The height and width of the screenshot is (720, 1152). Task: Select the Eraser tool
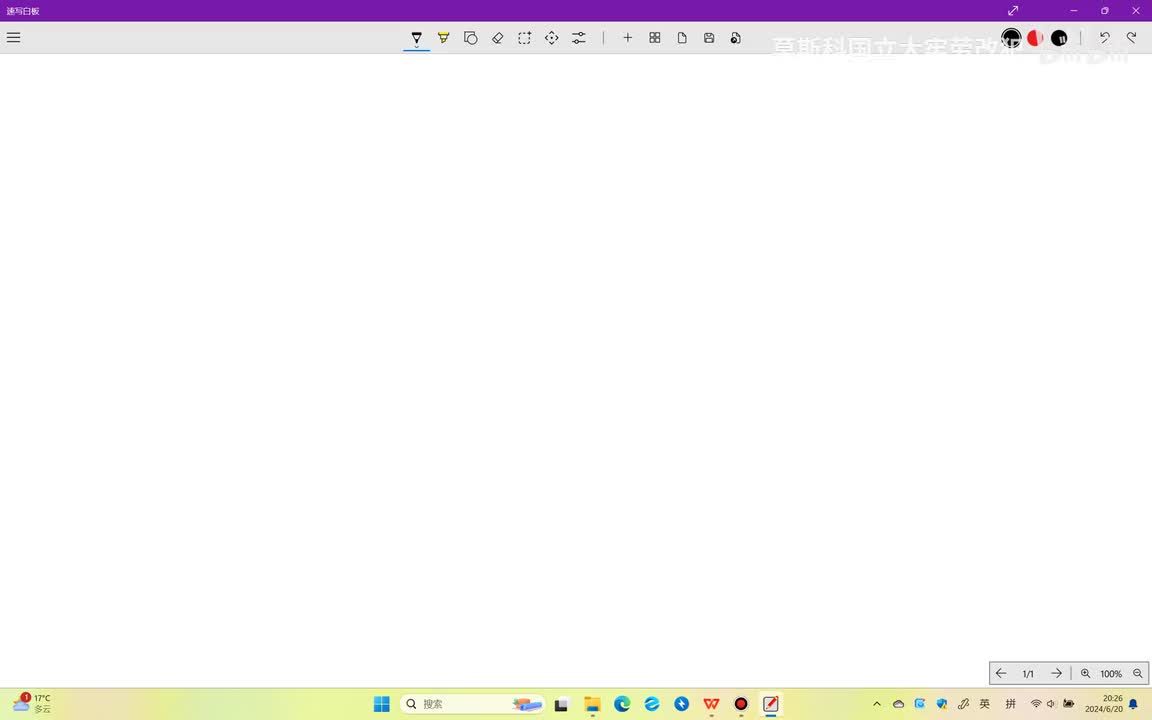point(497,37)
